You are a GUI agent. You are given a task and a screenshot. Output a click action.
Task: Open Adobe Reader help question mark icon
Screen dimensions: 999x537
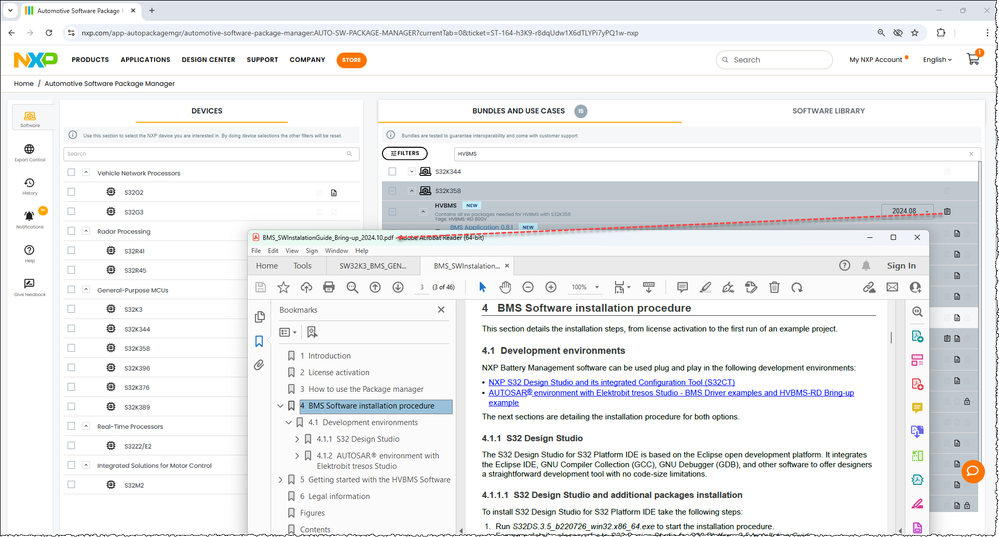[x=844, y=266]
